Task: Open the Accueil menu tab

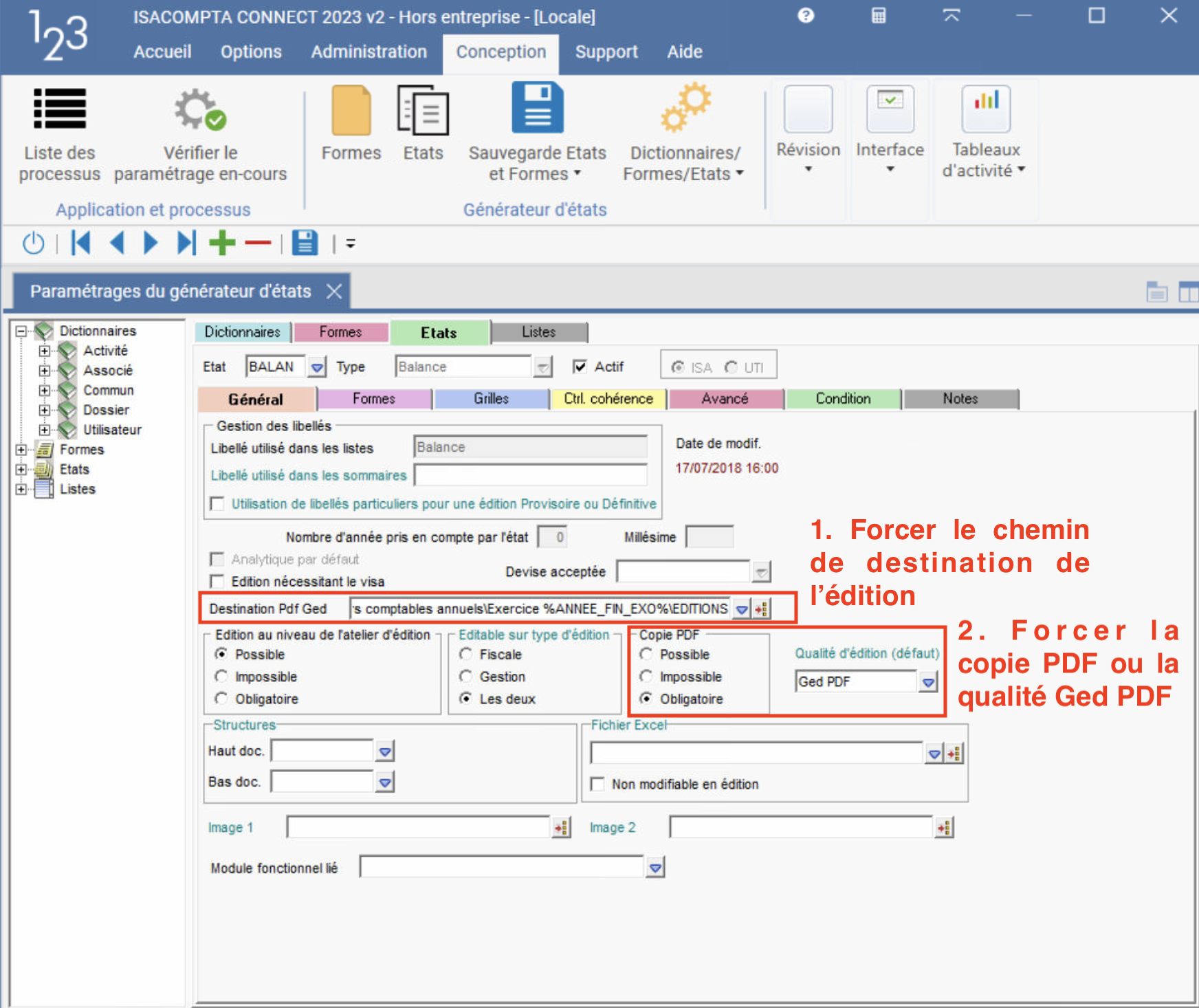Action: click(x=162, y=52)
